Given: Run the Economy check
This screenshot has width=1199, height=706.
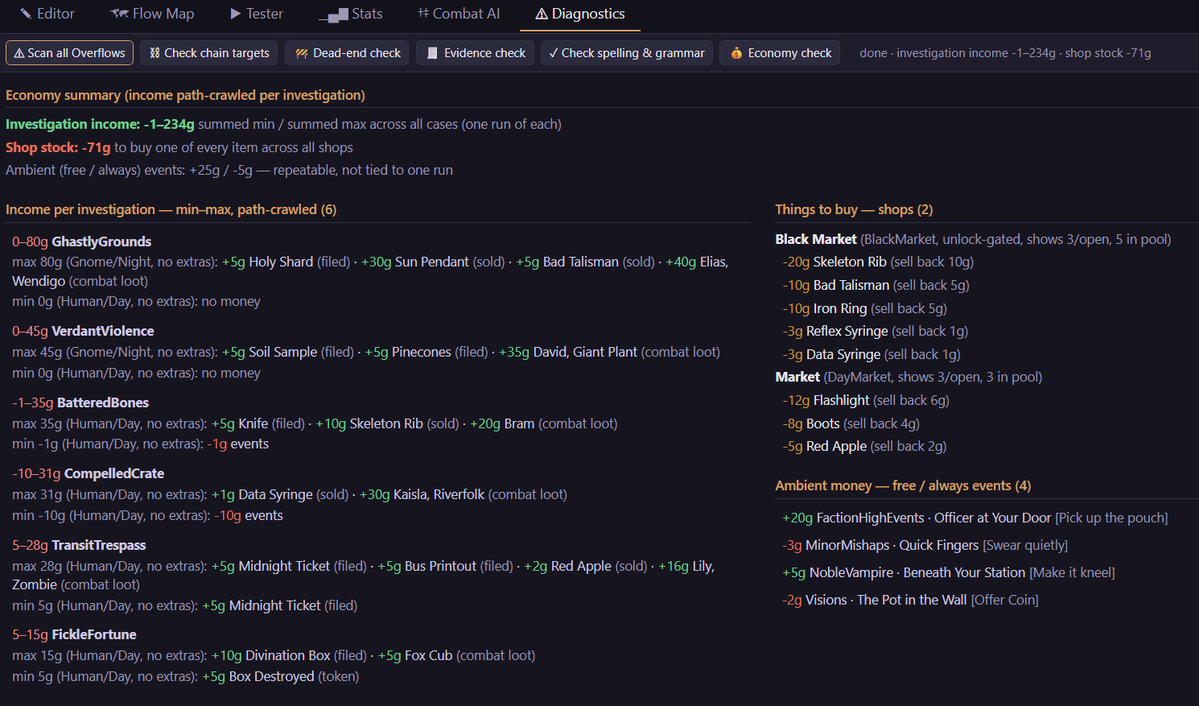Looking at the screenshot, I should coord(780,53).
